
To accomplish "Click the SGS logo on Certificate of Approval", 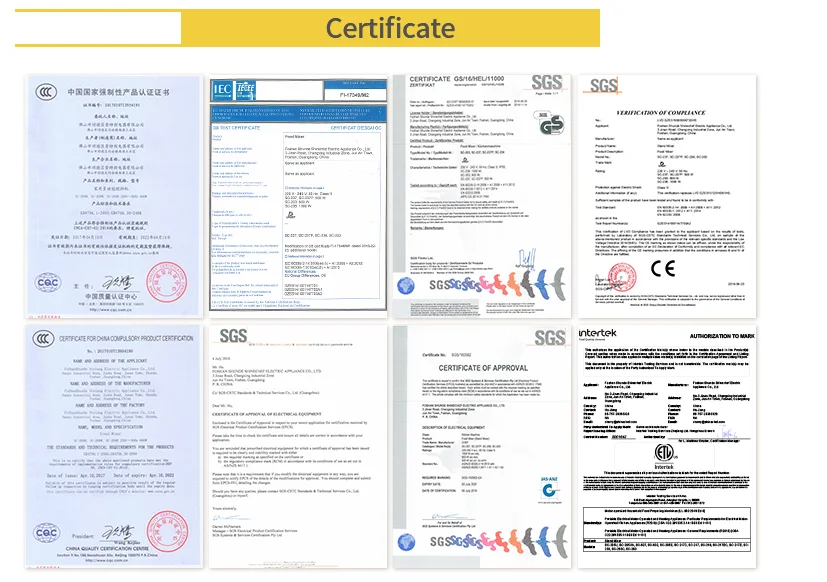I will (x=550, y=338).
